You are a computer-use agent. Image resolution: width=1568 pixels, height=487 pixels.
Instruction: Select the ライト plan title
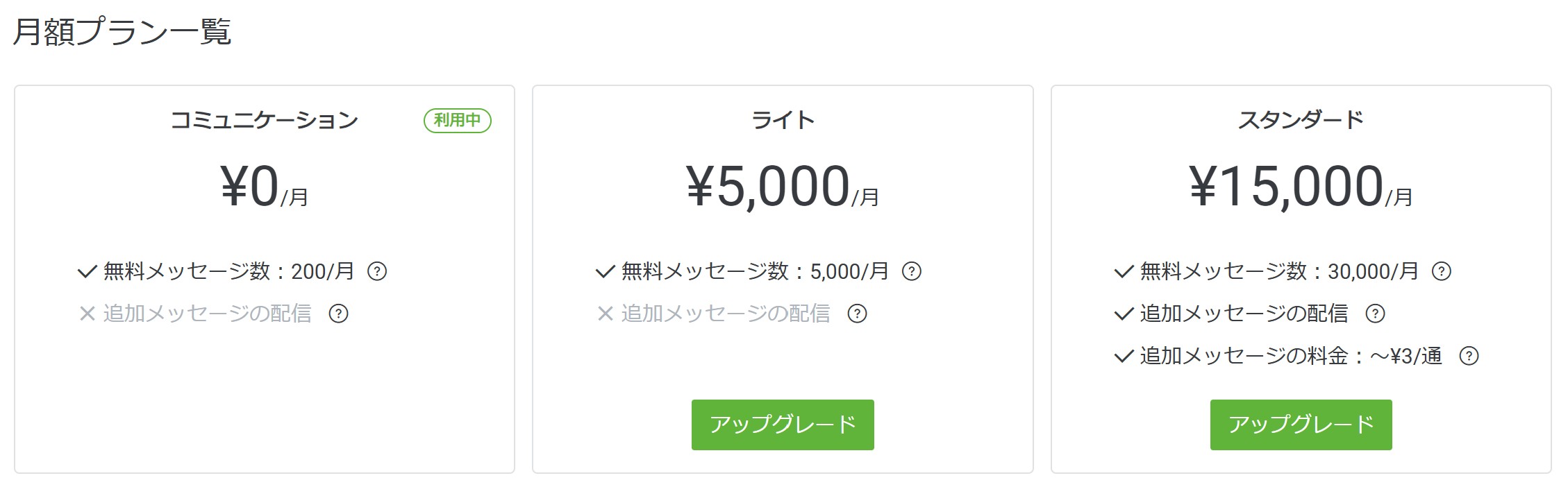point(783,121)
